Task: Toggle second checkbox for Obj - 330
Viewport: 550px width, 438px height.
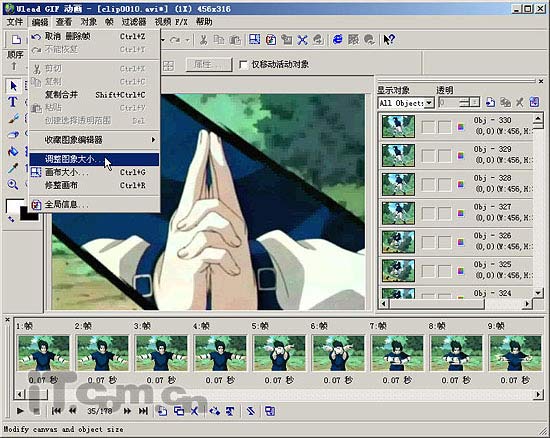Action: click(x=444, y=127)
